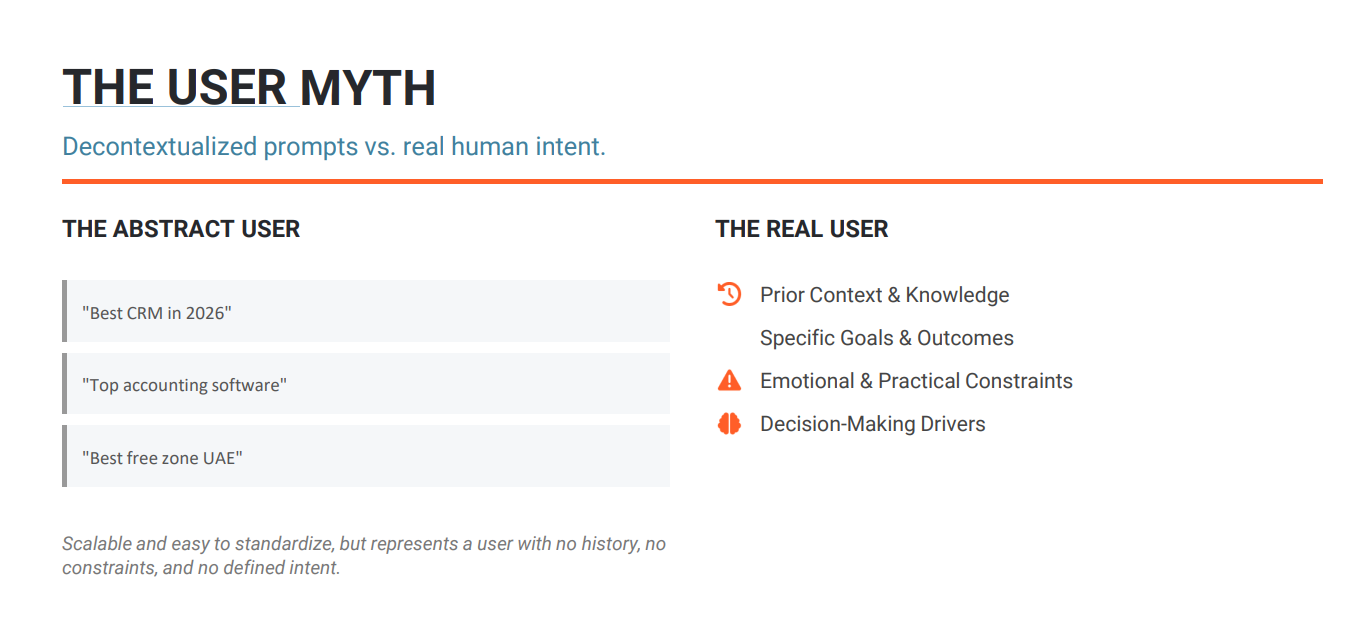The width and height of the screenshot is (1364, 621).
Task: Click the Prior Context & Knowledge text
Action: pos(884,295)
